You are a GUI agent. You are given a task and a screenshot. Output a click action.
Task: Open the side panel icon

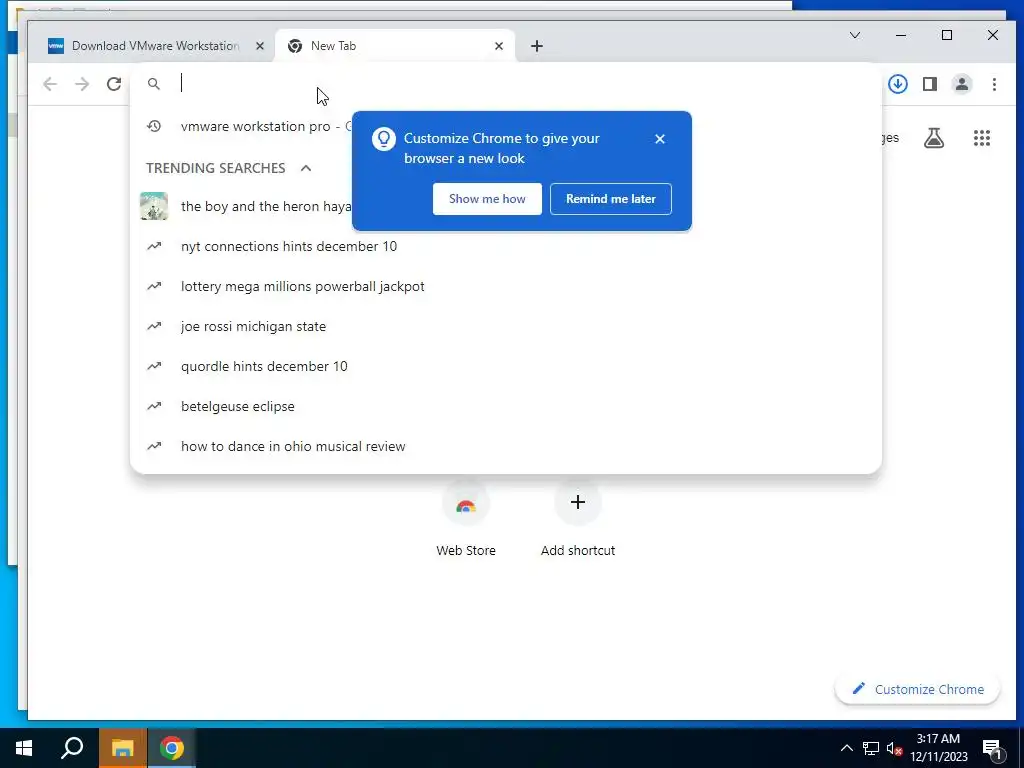[x=930, y=84]
